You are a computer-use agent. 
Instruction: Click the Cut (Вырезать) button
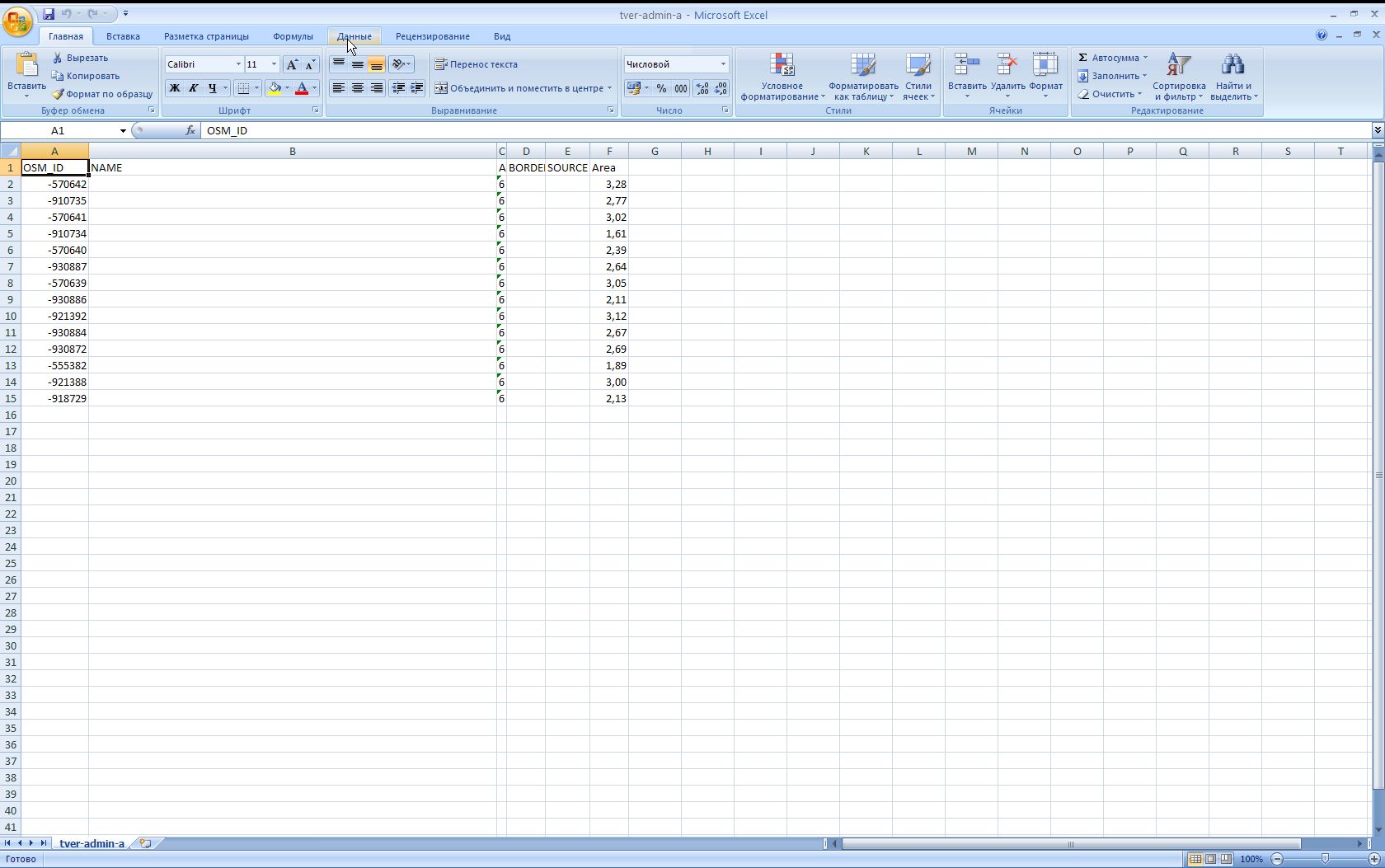[x=80, y=58]
